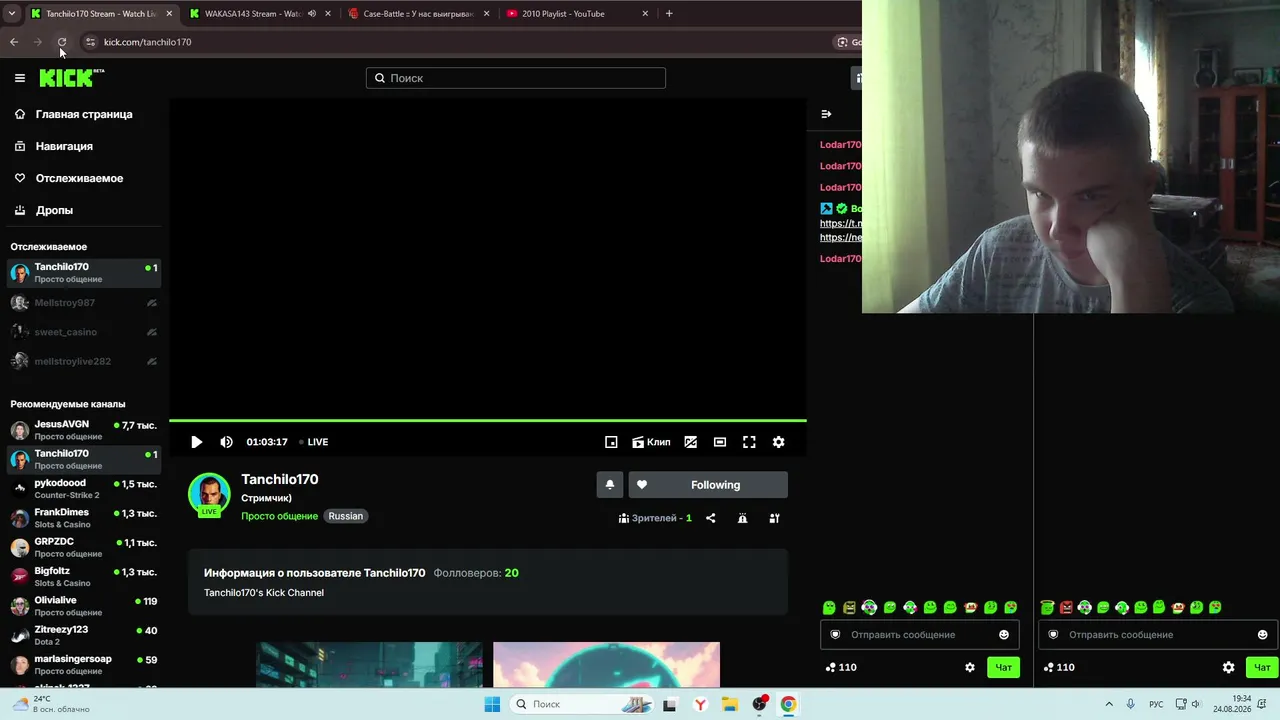1280x720 pixels.
Task: Click the shield badge icon in left chat input
Action: click(x=835, y=635)
